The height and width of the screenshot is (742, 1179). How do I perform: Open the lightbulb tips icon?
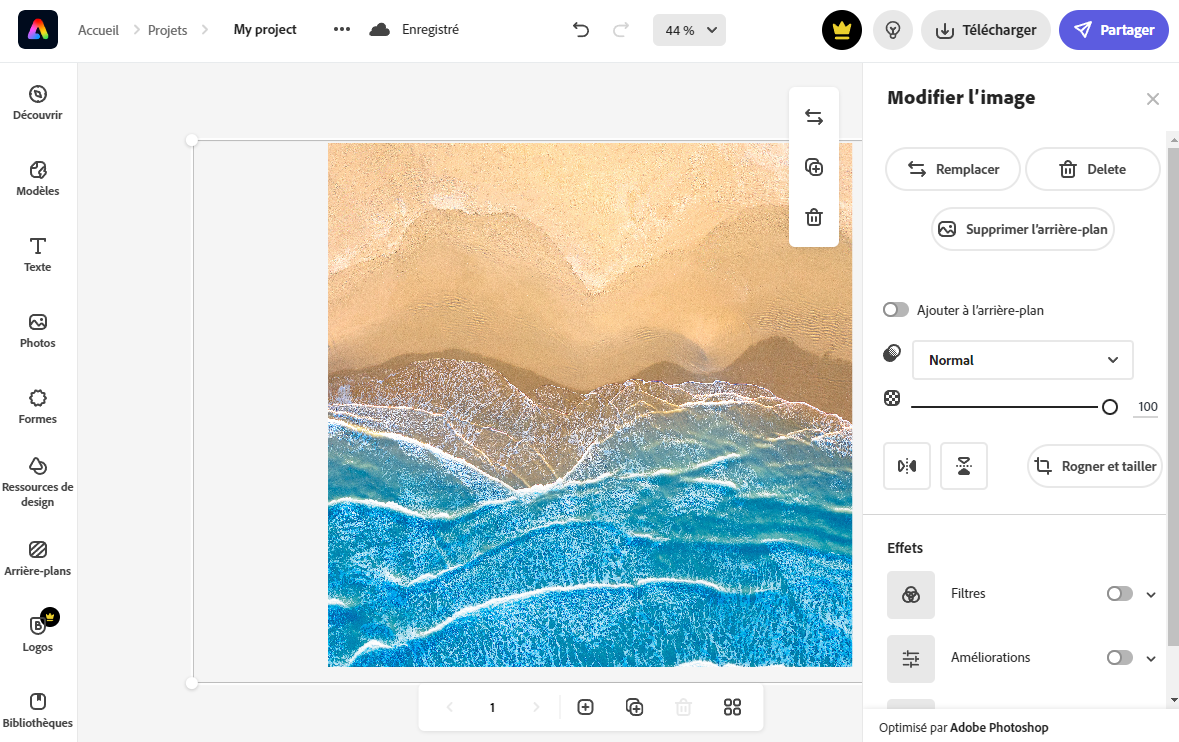click(x=893, y=30)
